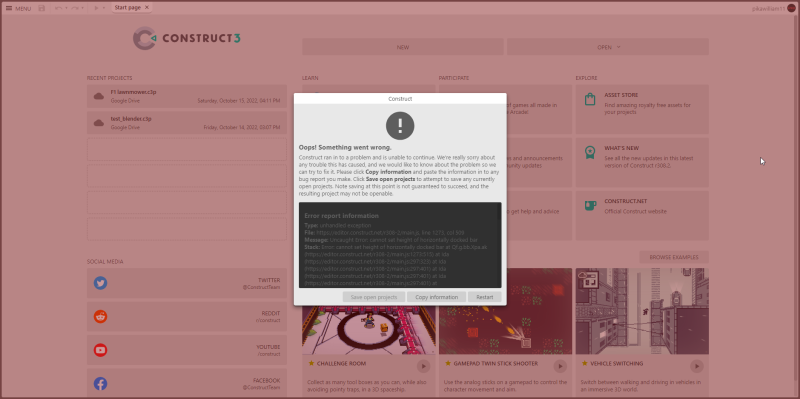This screenshot has height=399, width=800.
Task: Toggle the star on Challenge Room
Action: (311, 363)
